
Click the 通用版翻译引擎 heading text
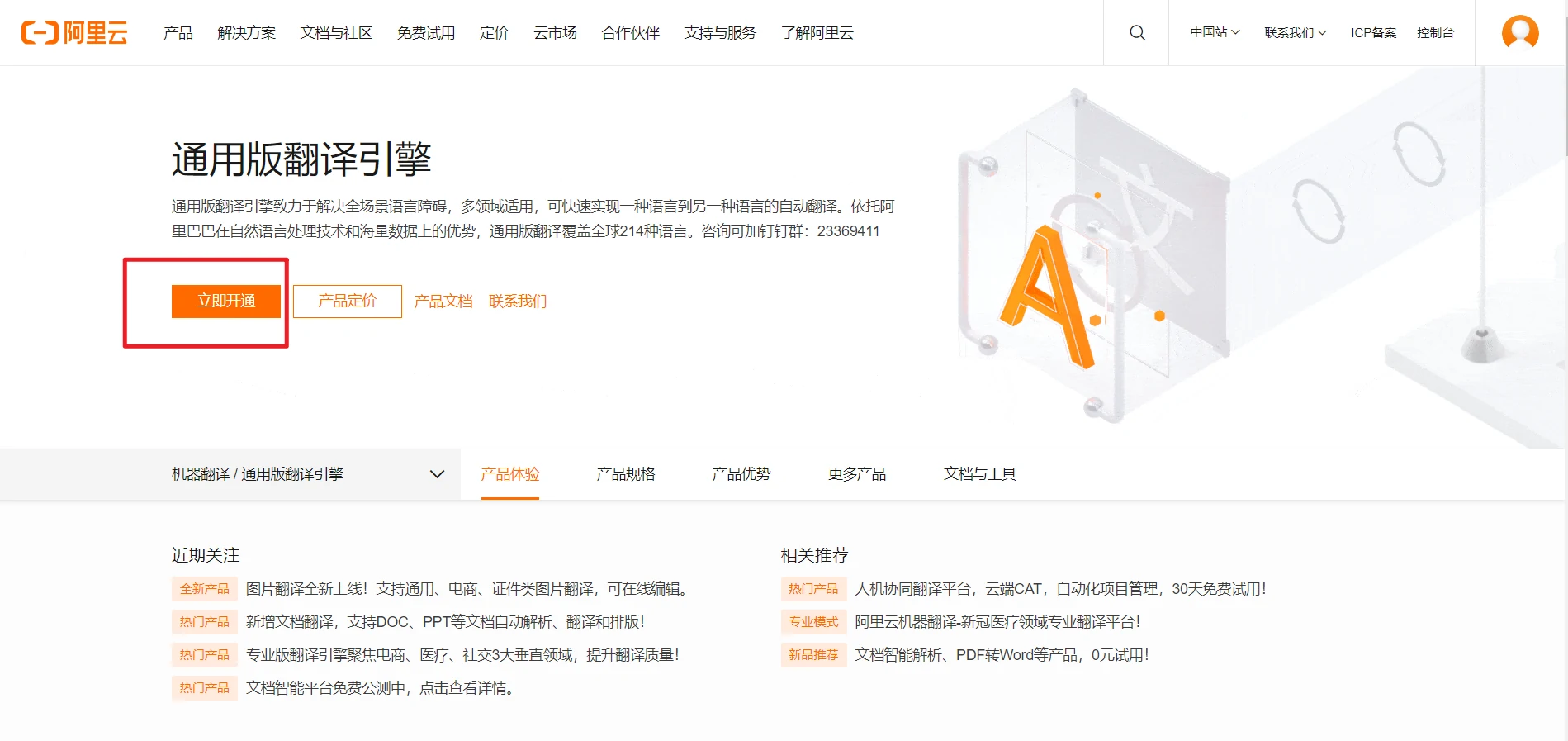click(301, 159)
